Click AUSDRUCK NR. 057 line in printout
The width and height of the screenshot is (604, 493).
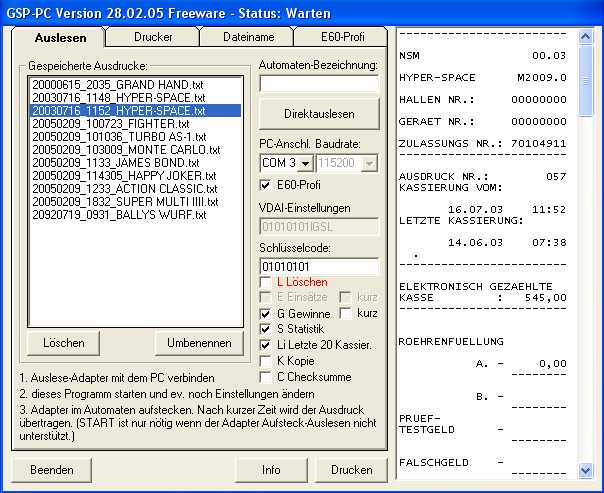[x=483, y=176]
